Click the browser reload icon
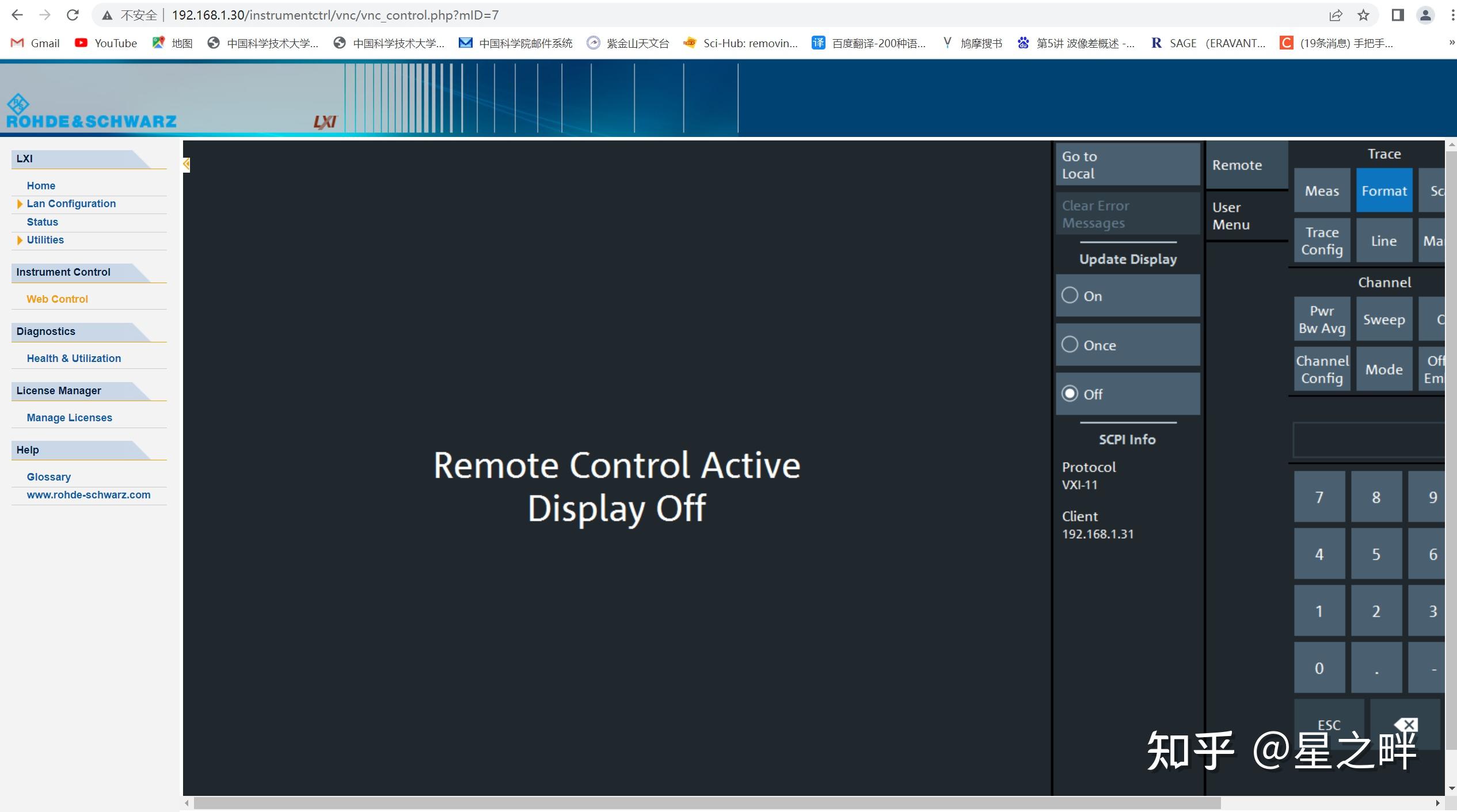The width and height of the screenshot is (1457, 812). 73,15
